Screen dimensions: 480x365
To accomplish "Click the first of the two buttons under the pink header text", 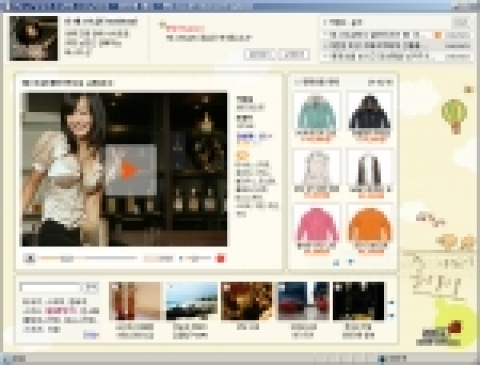I will pos(259,54).
